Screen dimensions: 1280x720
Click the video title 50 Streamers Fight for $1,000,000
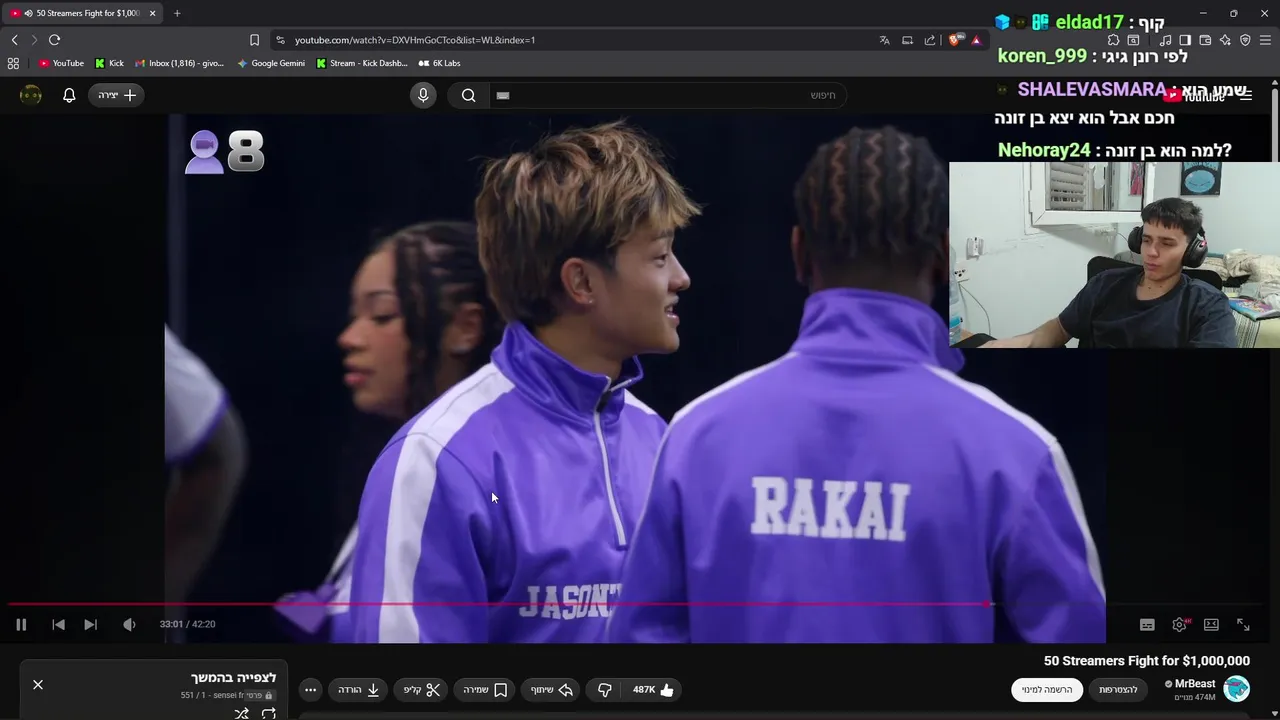point(1147,661)
